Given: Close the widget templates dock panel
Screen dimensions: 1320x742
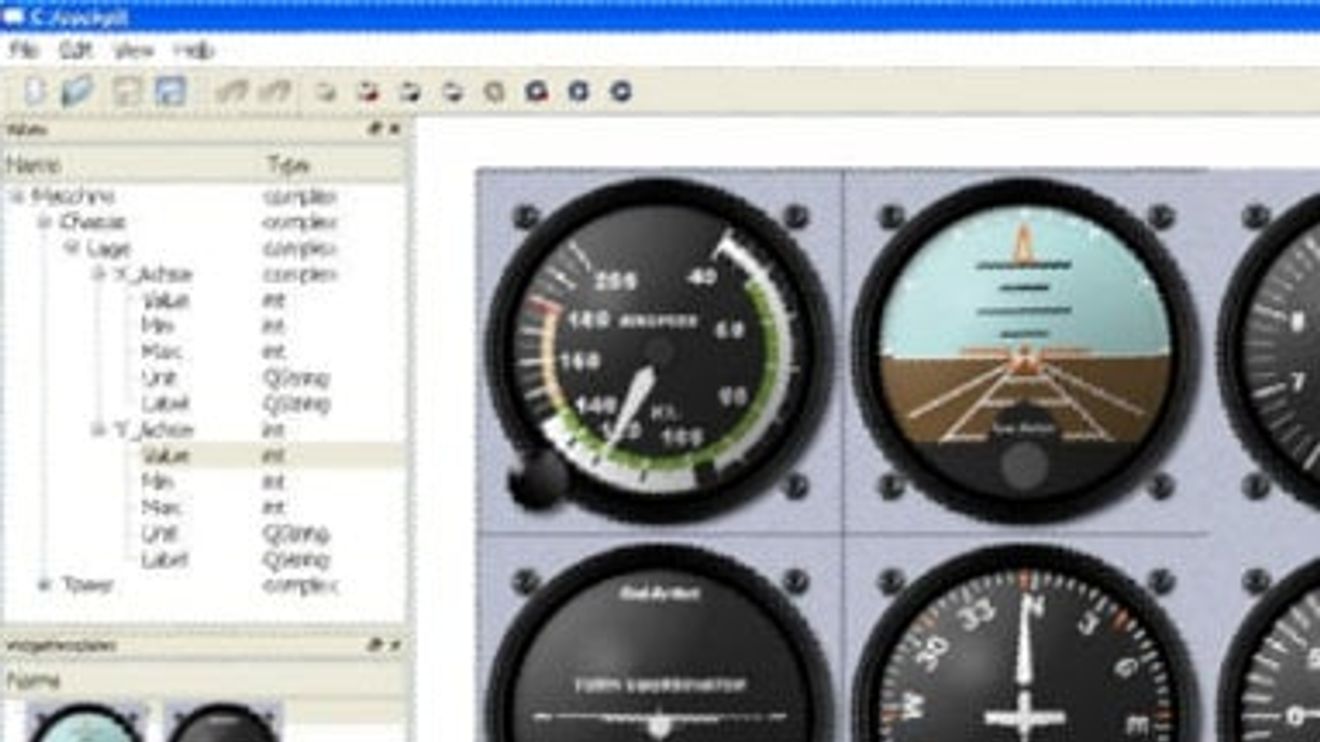Looking at the screenshot, I should point(394,646).
